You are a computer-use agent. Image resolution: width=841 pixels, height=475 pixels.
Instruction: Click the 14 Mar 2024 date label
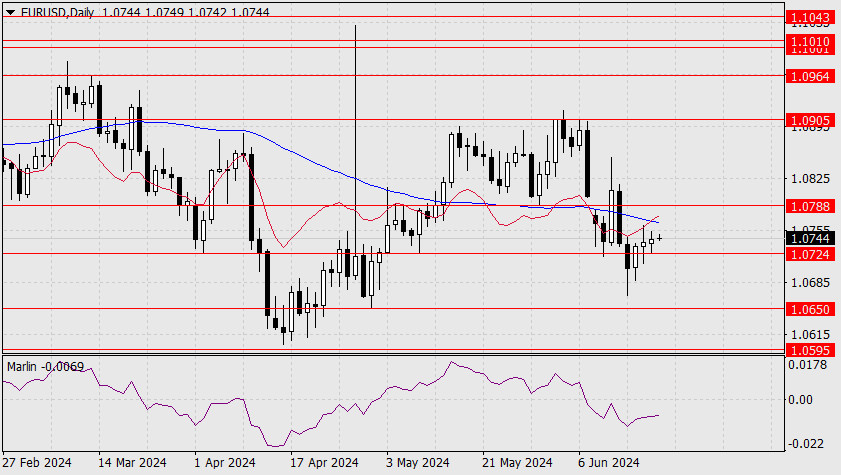(132, 462)
